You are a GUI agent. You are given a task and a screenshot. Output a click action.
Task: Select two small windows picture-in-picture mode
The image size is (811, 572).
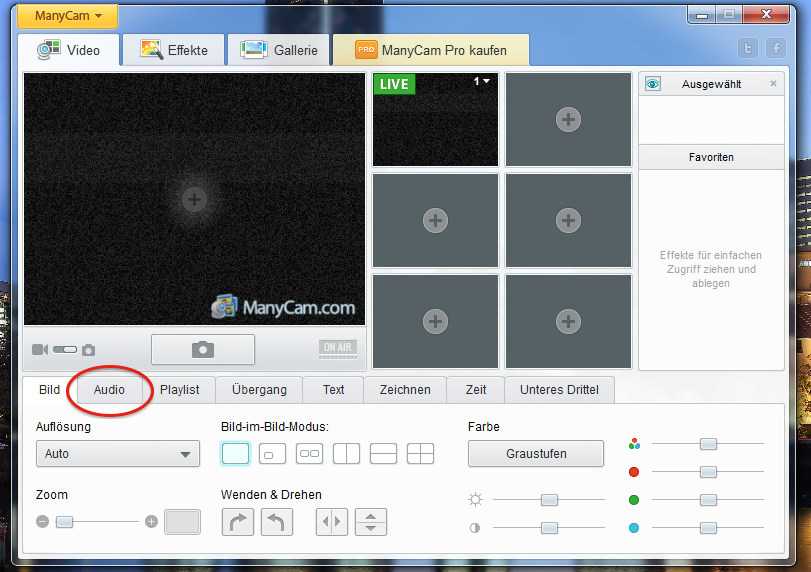[309, 454]
